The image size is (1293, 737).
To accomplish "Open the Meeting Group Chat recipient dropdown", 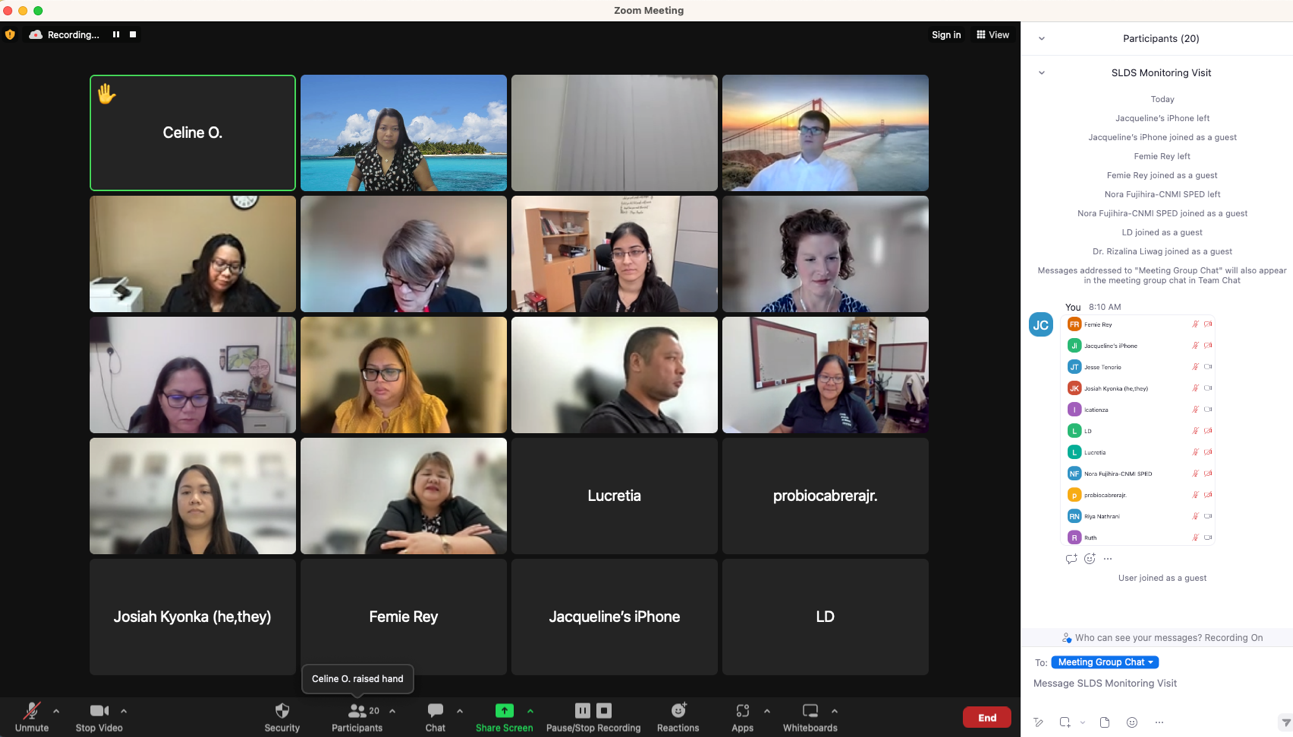I will click(x=1105, y=662).
